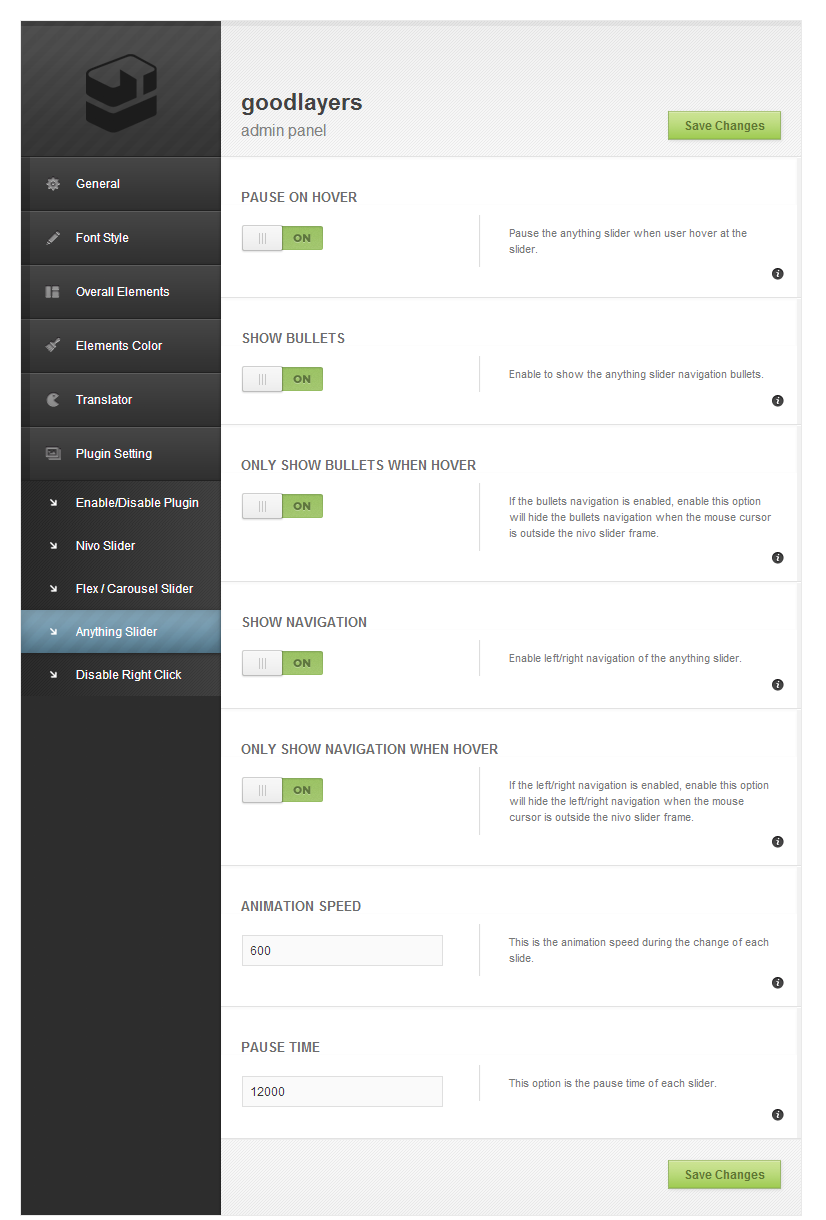Click the paintbrush icon for Elements Color

[x=53, y=346]
